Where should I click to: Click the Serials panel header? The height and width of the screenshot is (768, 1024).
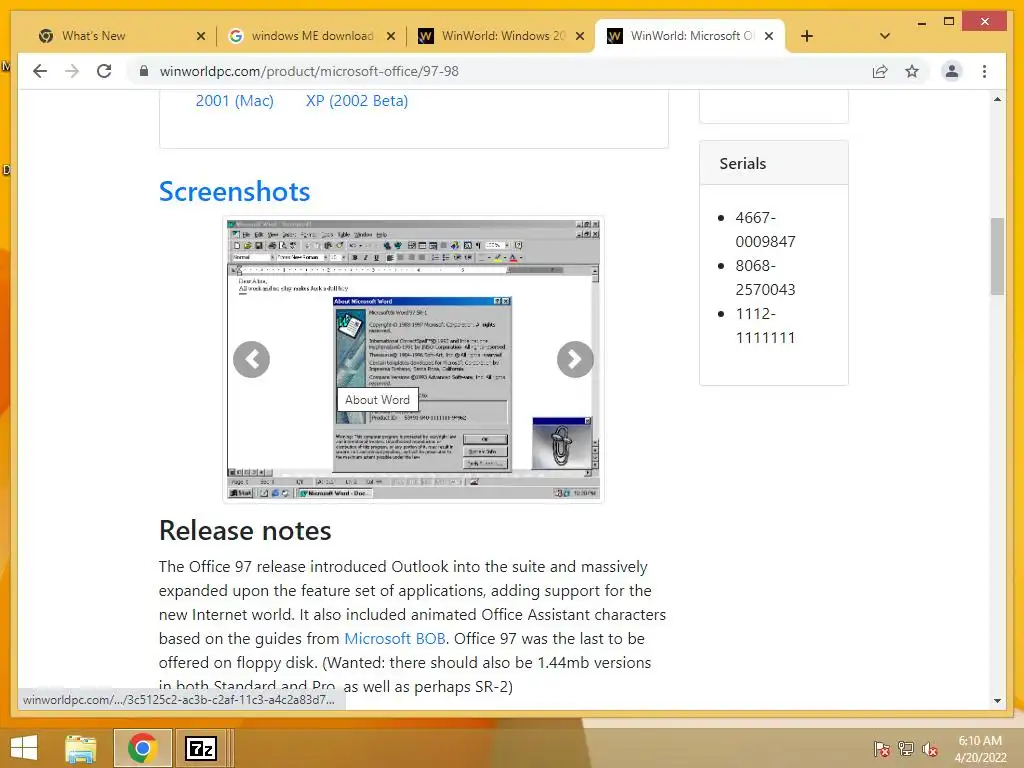click(x=773, y=163)
